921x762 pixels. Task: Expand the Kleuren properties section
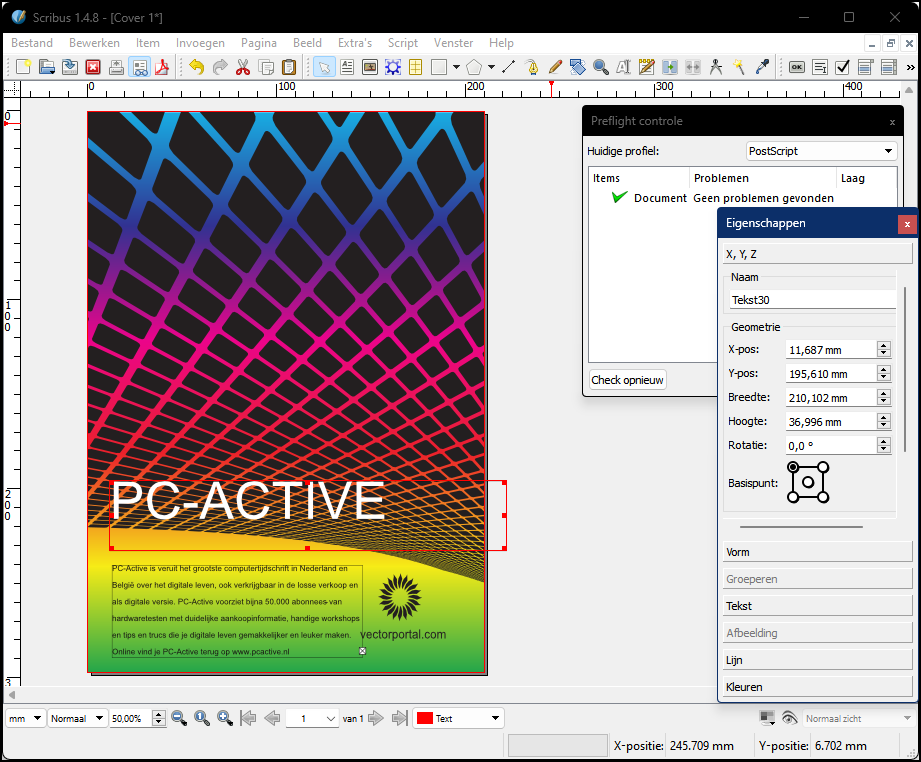817,687
